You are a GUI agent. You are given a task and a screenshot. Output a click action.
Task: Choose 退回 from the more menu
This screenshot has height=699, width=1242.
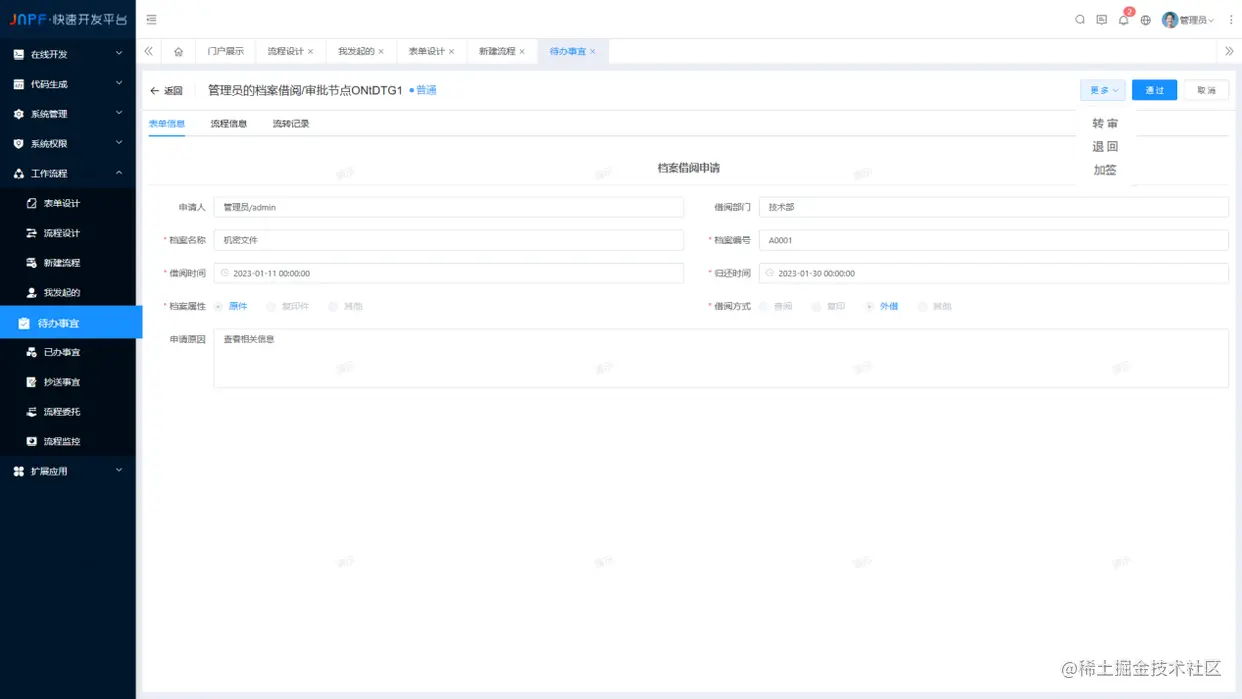pyautogui.click(x=1105, y=147)
